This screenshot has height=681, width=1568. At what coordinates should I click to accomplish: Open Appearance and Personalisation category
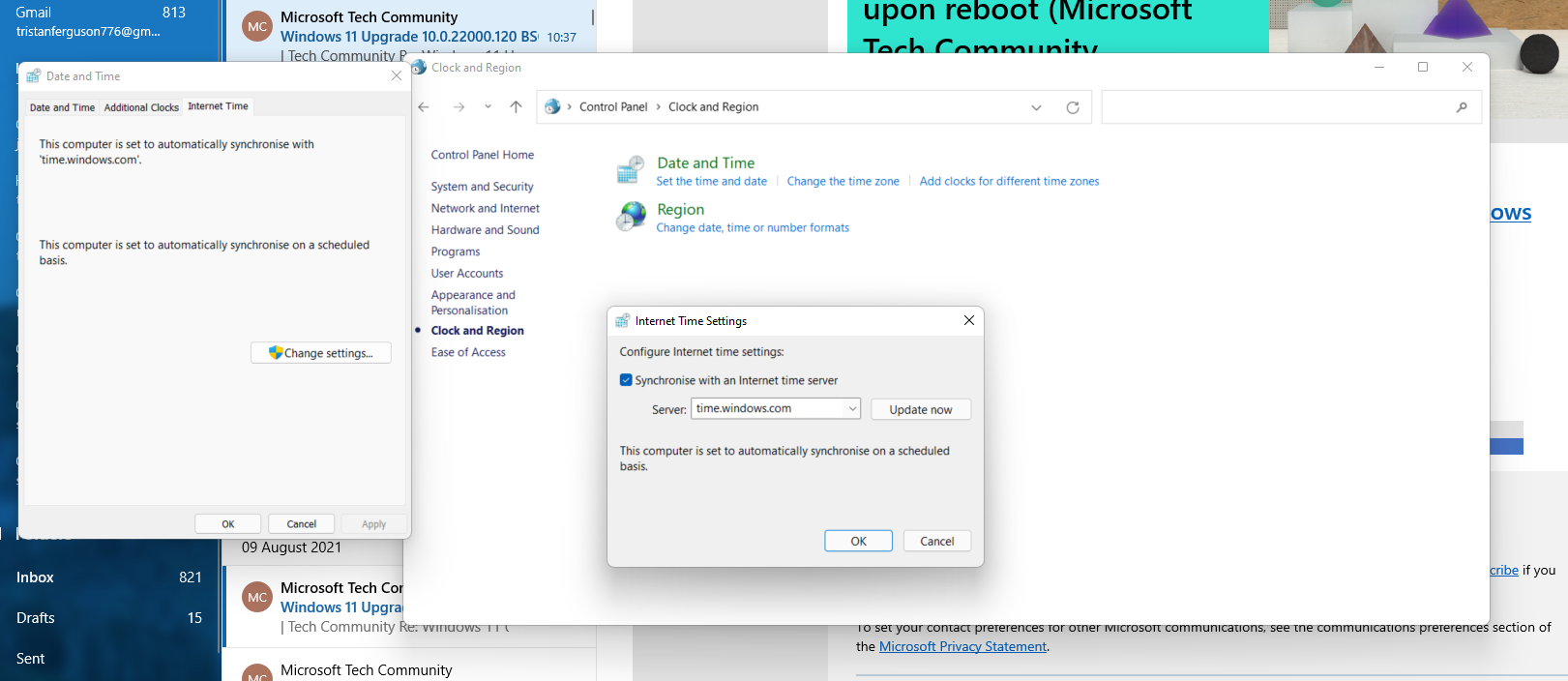473,303
